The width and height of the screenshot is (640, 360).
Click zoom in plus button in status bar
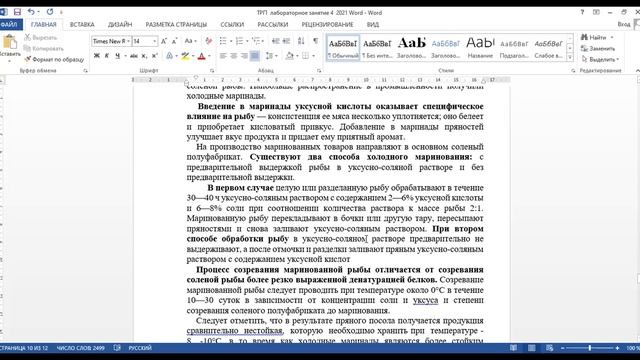[x=617, y=348]
